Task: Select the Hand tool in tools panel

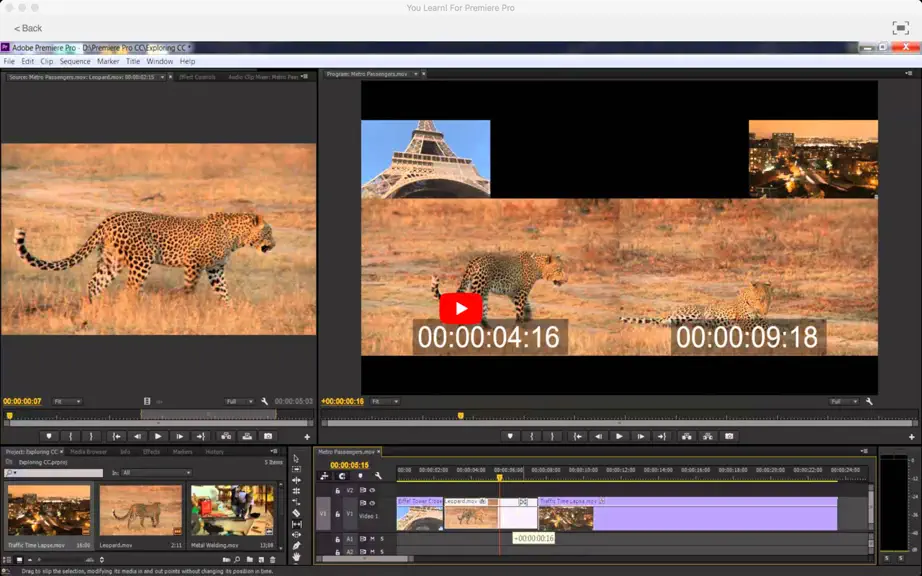Action: pos(296,556)
